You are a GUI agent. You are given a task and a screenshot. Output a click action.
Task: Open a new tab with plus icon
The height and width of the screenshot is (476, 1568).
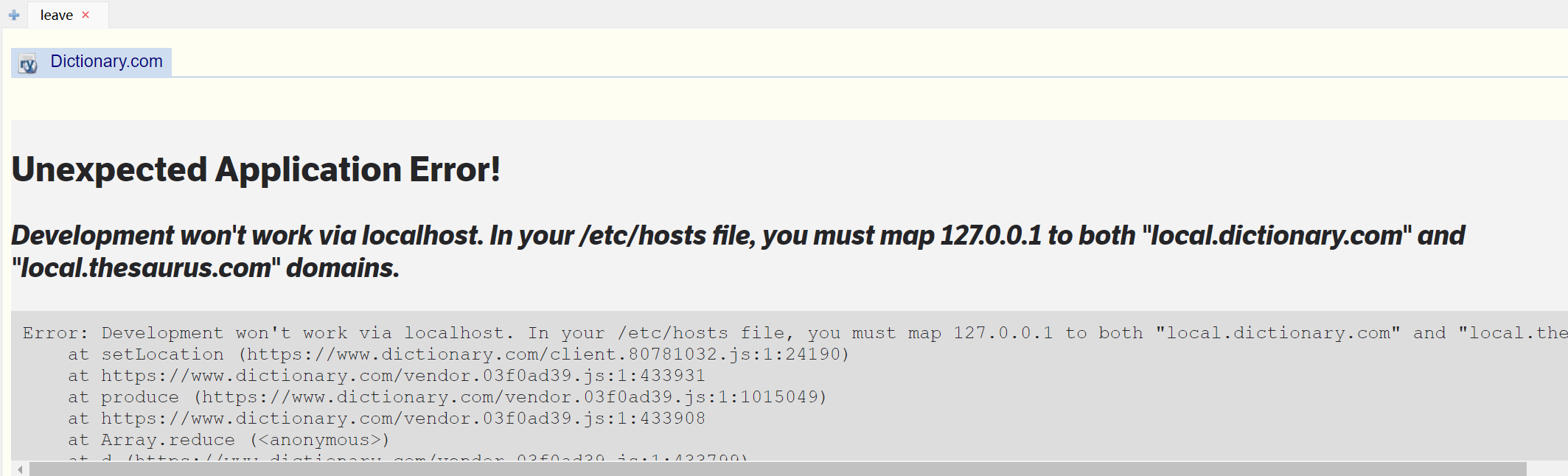[x=14, y=15]
